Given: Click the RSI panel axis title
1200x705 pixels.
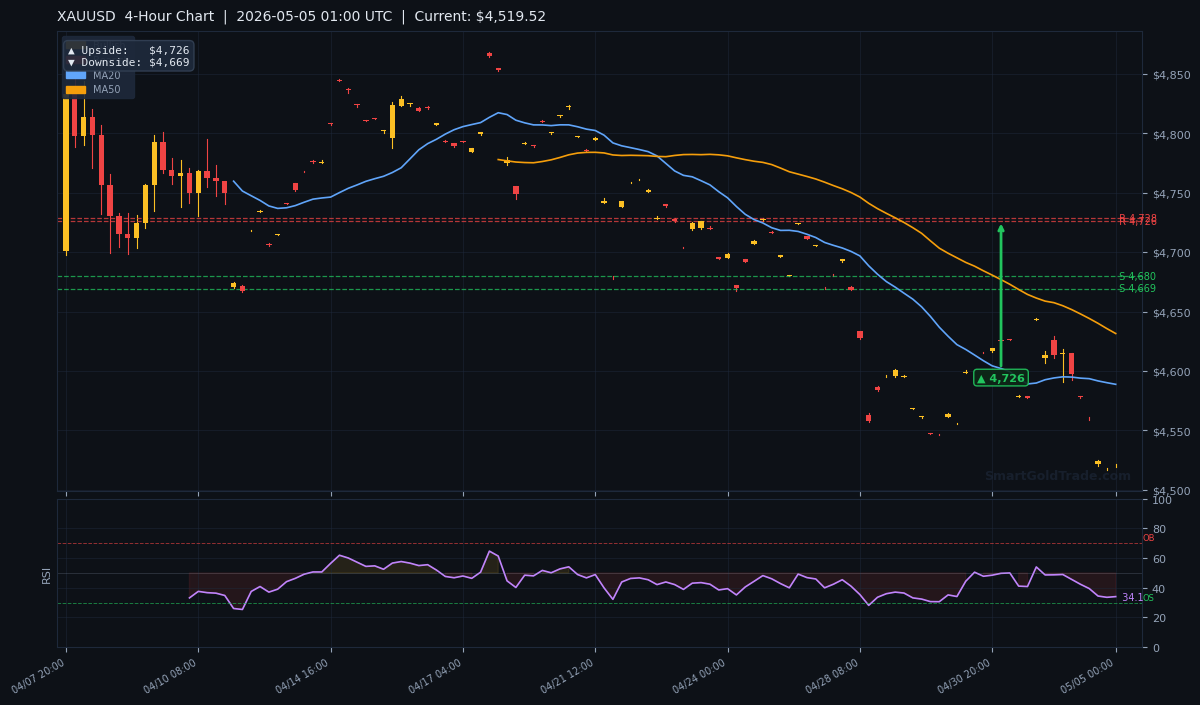Looking at the screenshot, I should [x=46, y=575].
